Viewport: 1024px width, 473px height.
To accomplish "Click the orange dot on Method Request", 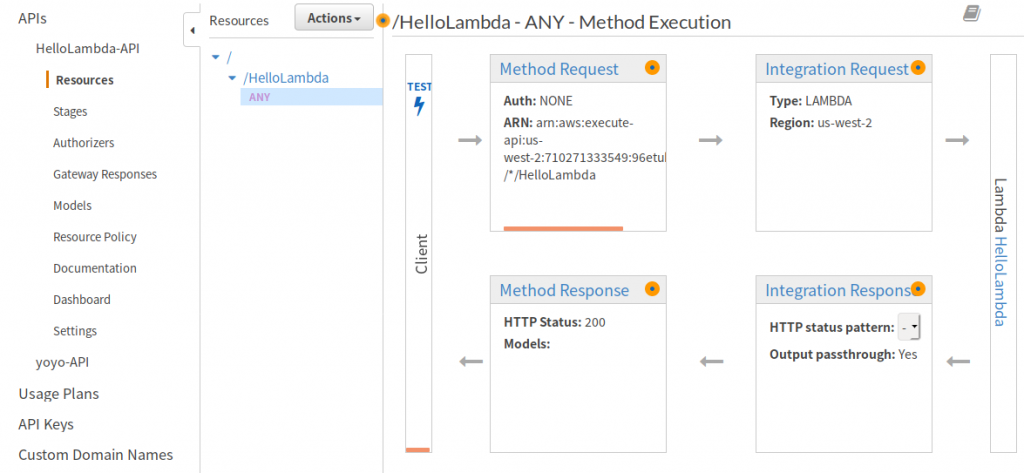I will (651, 68).
